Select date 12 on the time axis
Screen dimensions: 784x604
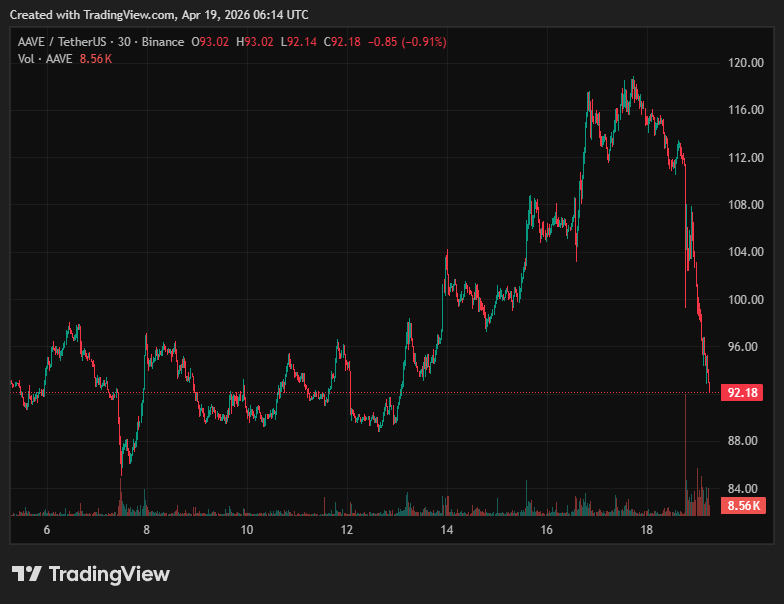click(x=346, y=530)
